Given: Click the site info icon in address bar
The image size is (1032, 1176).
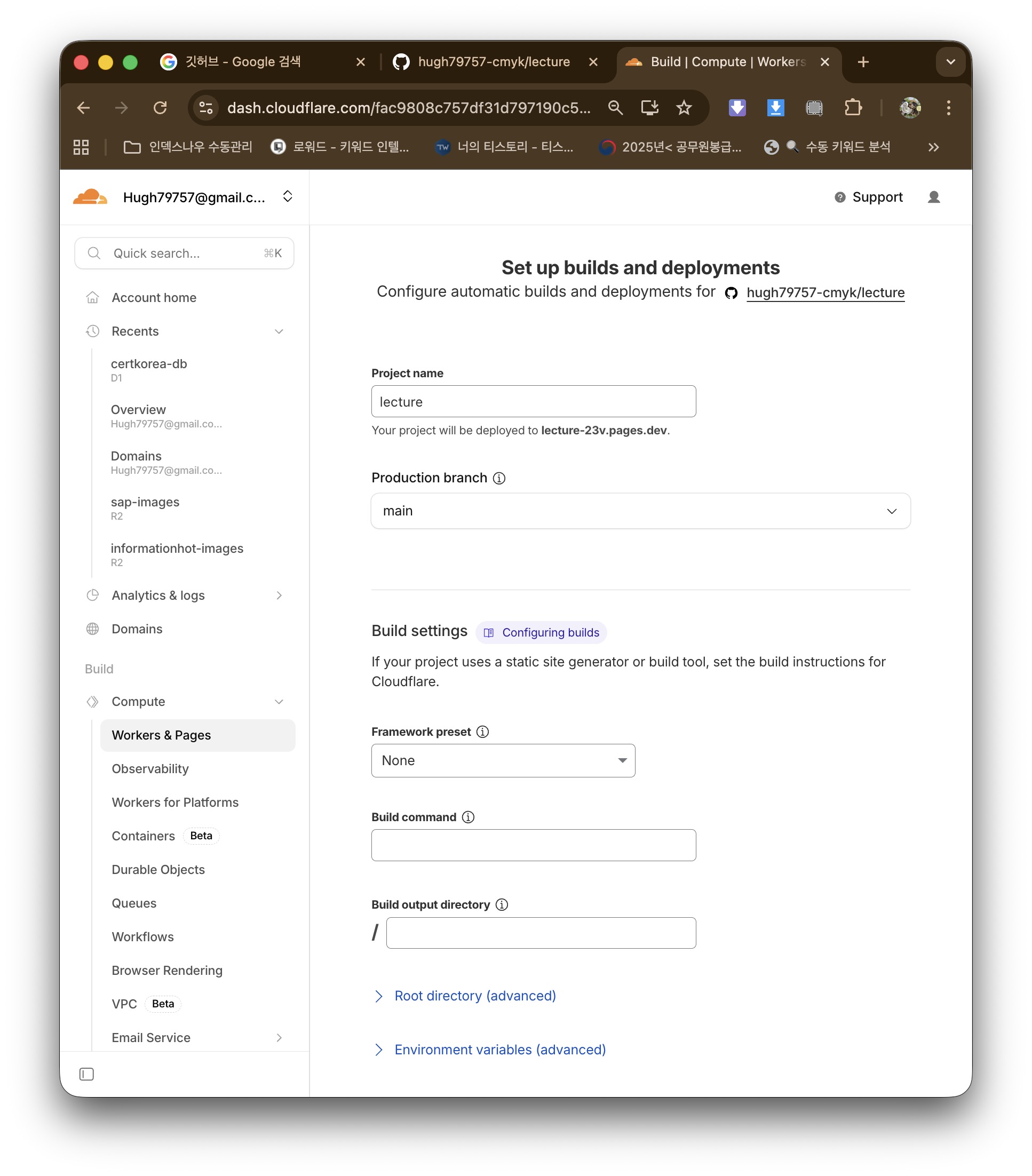Looking at the screenshot, I should [x=206, y=108].
